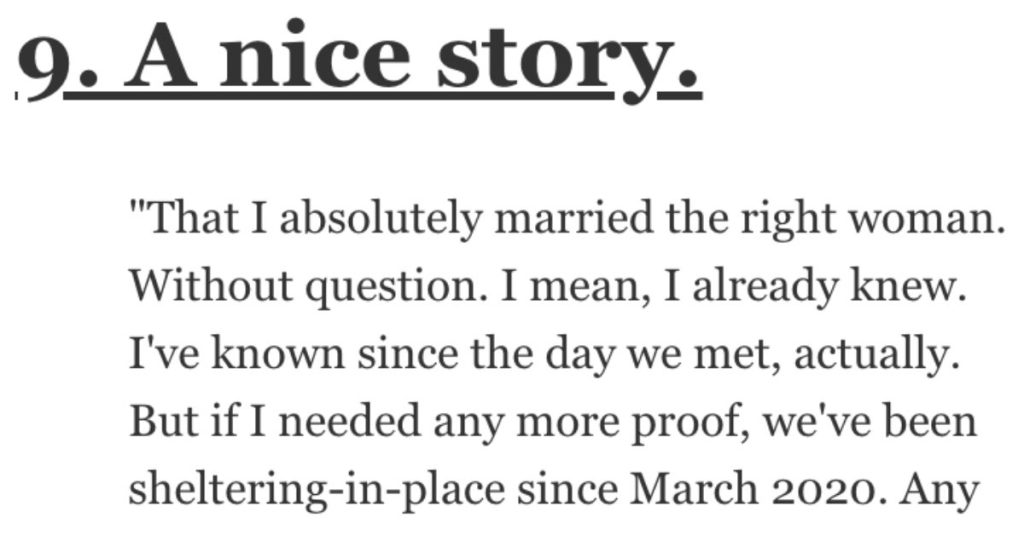The image size is (1024, 535).
Task: Click the word "known" in the third line
Action: click(x=277, y=354)
